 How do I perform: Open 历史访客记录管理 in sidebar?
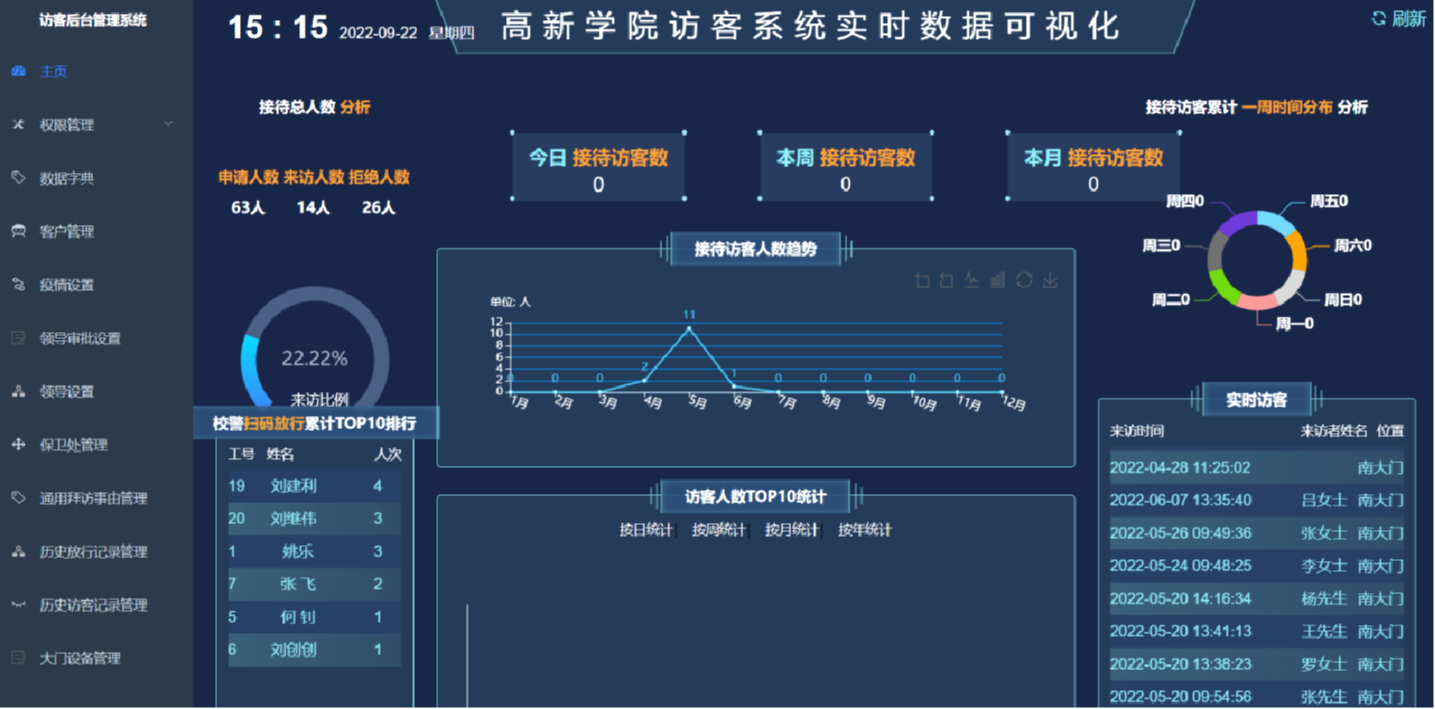92,605
